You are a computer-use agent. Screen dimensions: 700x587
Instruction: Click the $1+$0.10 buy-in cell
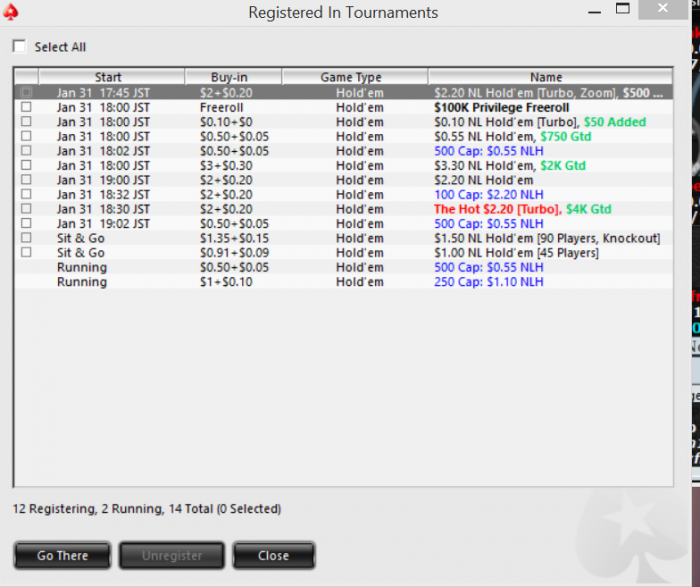226,282
